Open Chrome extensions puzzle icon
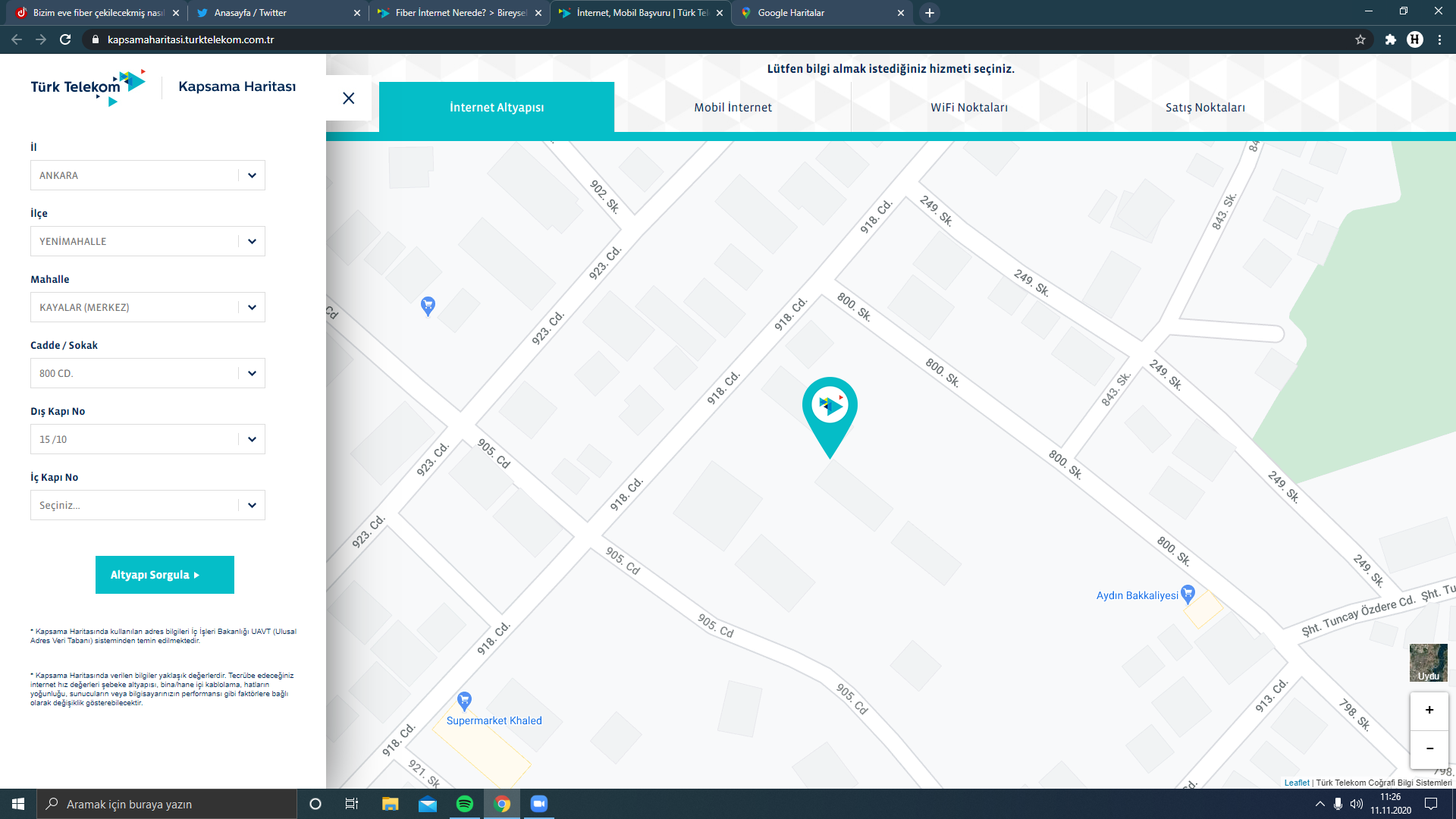The image size is (1456, 819). pos(1390,39)
